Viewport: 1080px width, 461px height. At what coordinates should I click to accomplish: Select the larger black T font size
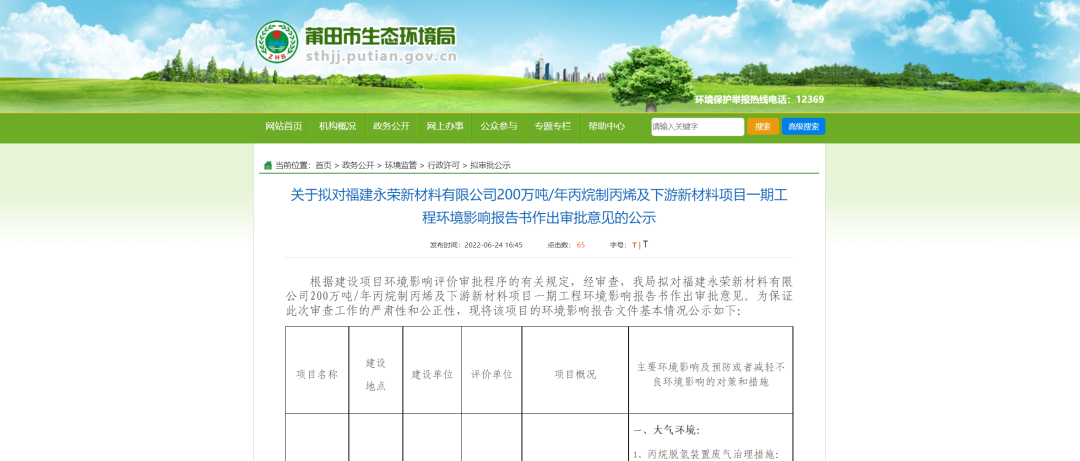645,244
